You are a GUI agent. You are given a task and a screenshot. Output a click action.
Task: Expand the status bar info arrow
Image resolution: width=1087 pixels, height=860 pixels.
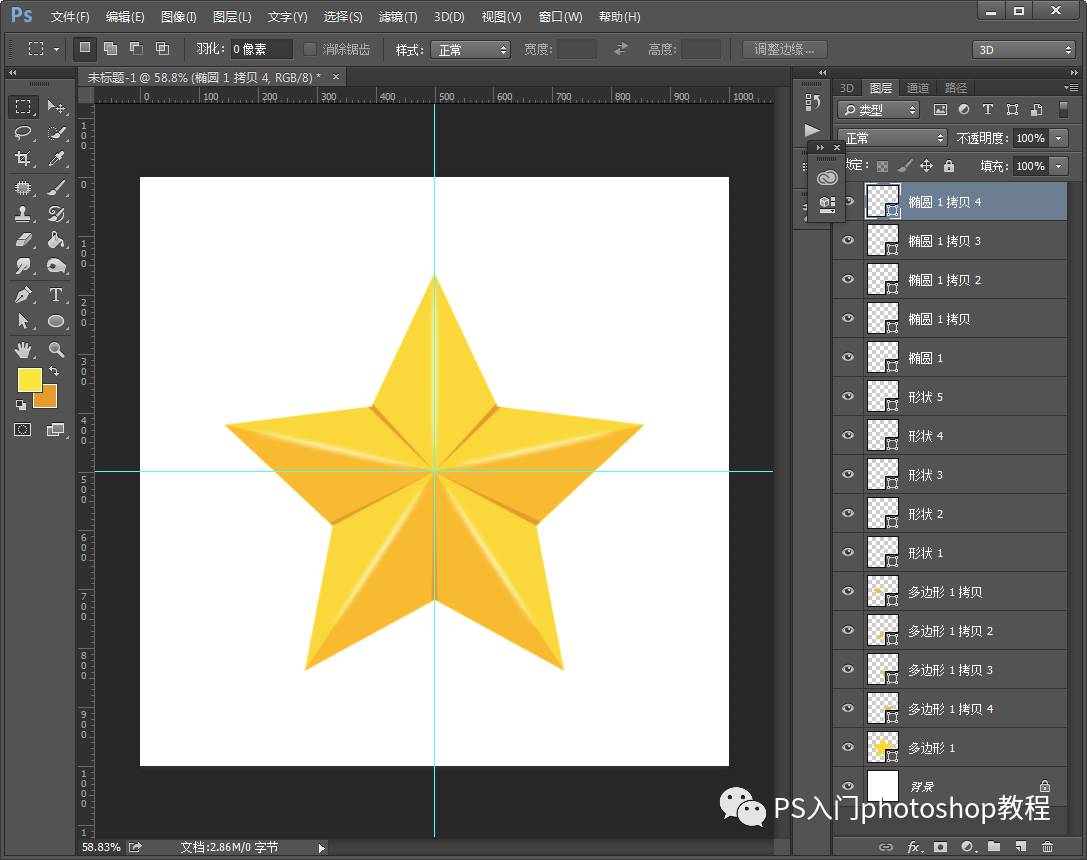tap(321, 848)
